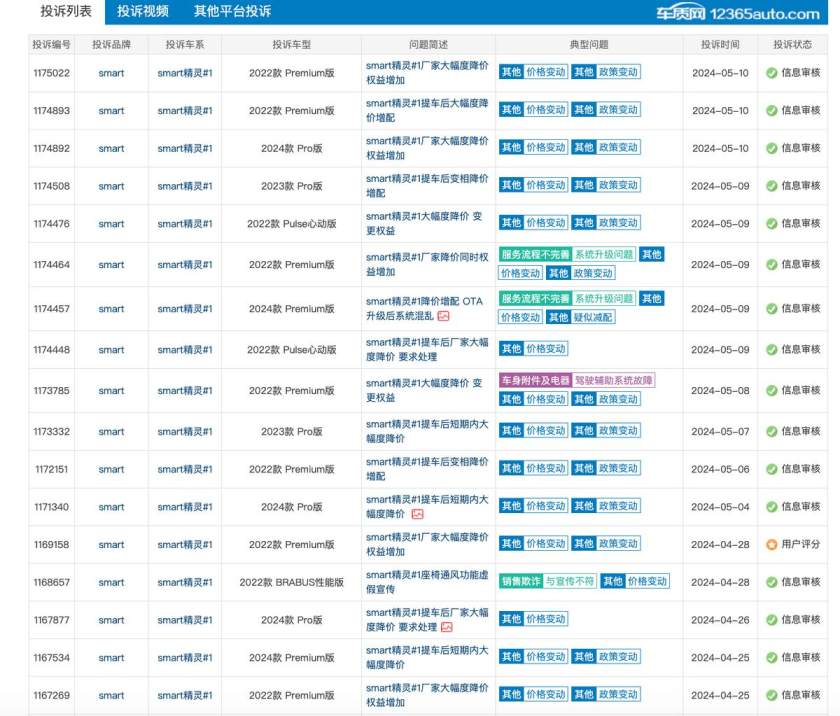Image resolution: width=840 pixels, height=716 pixels.
Task: Click the 驾驶辅助系统故障 tag in row 1173785
Action: tap(614, 380)
